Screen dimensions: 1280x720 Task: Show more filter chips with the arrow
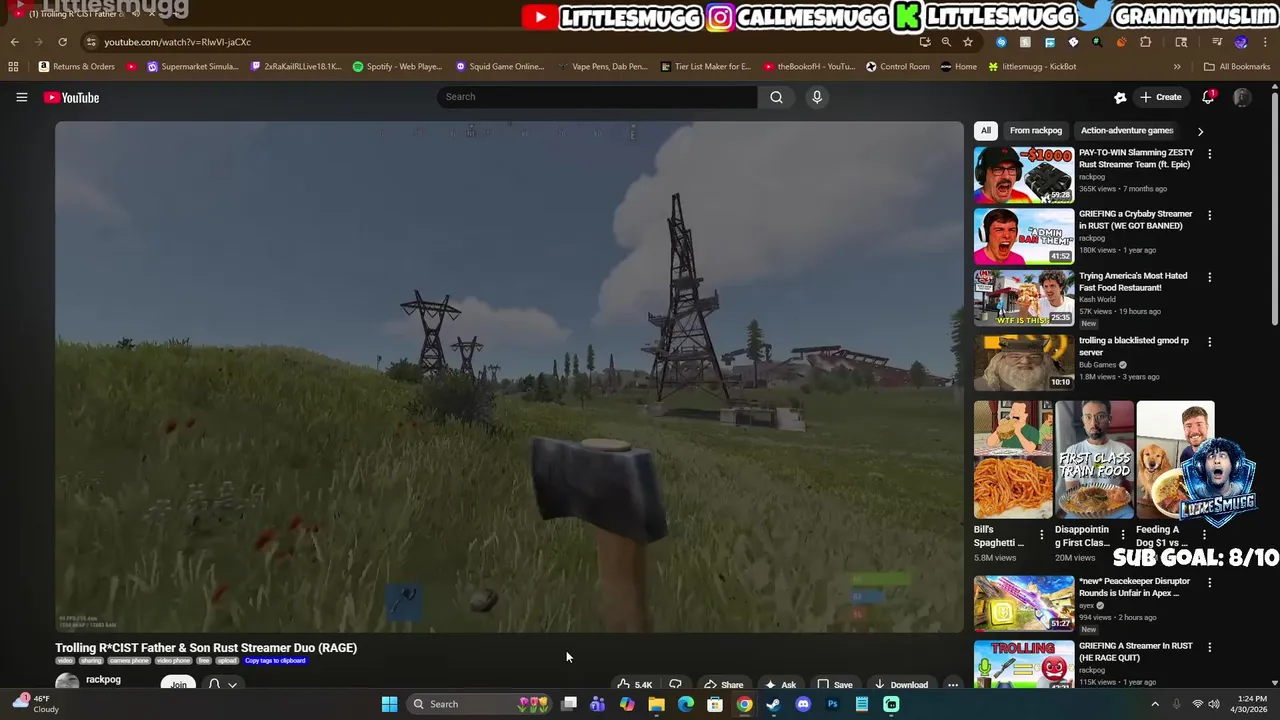1200,131
